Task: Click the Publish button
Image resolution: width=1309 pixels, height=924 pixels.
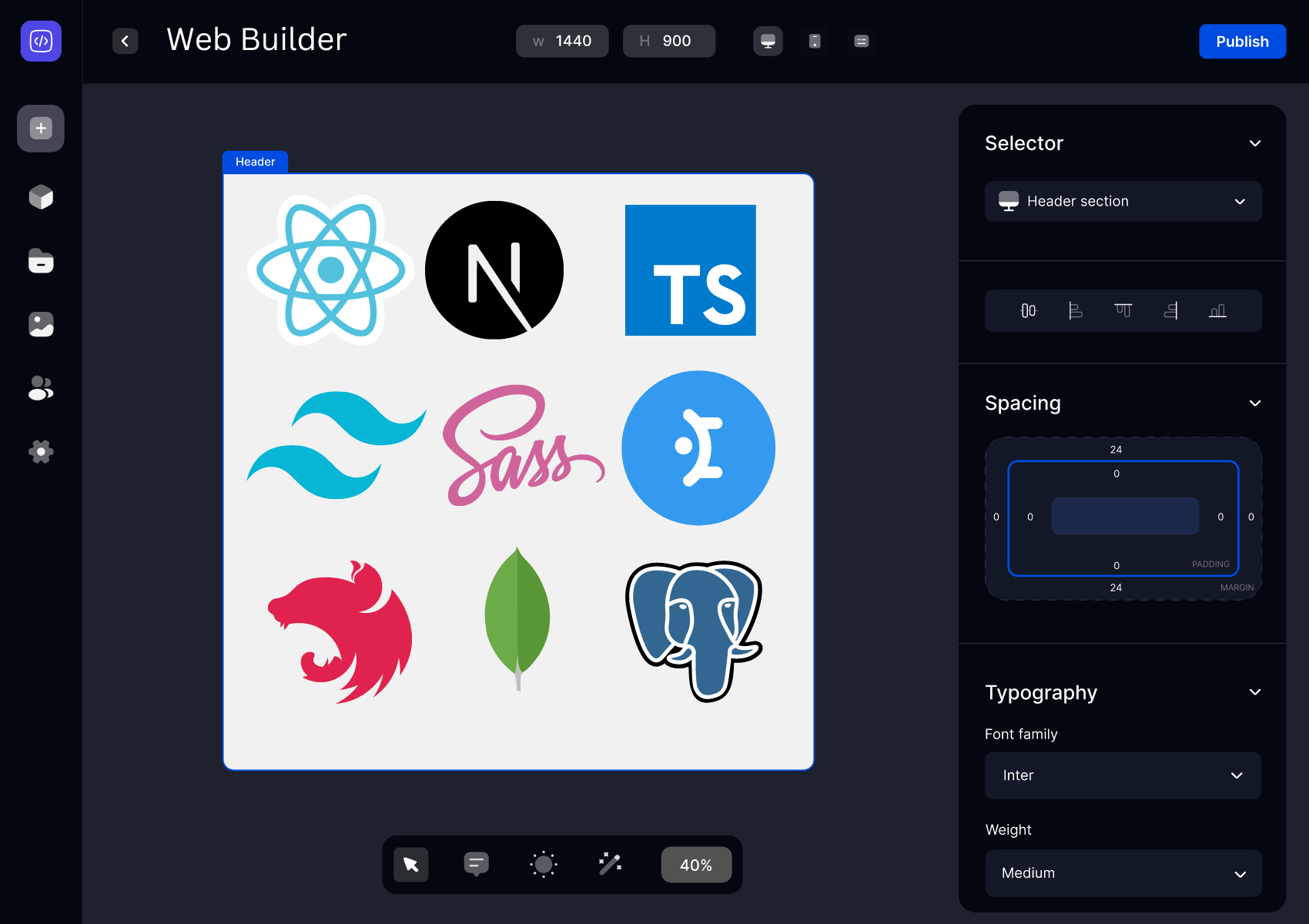Action: tap(1242, 42)
